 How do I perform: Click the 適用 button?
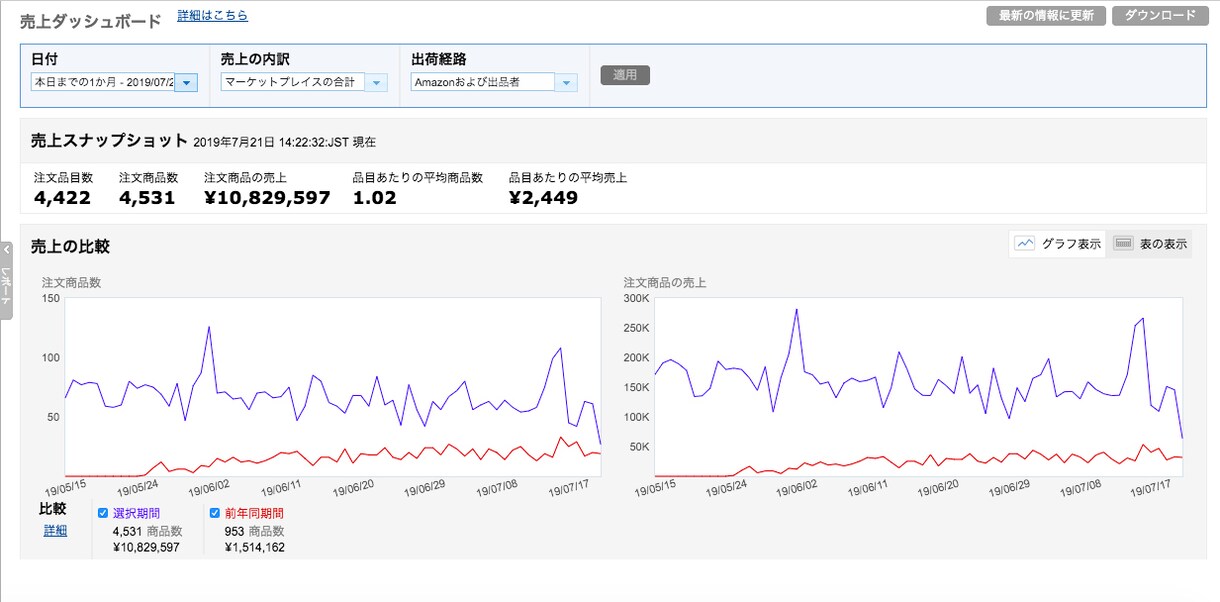[x=625, y=75]
